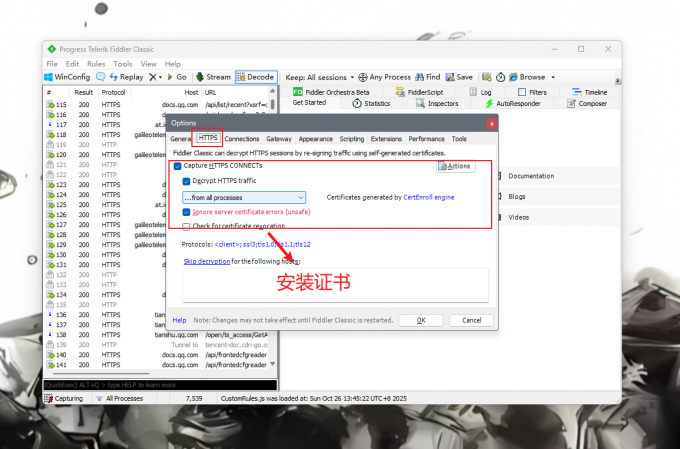The width and height of the screenshot is (680, 449).
Task: Enable Check for certificate revocation
Action: [186, 227]
